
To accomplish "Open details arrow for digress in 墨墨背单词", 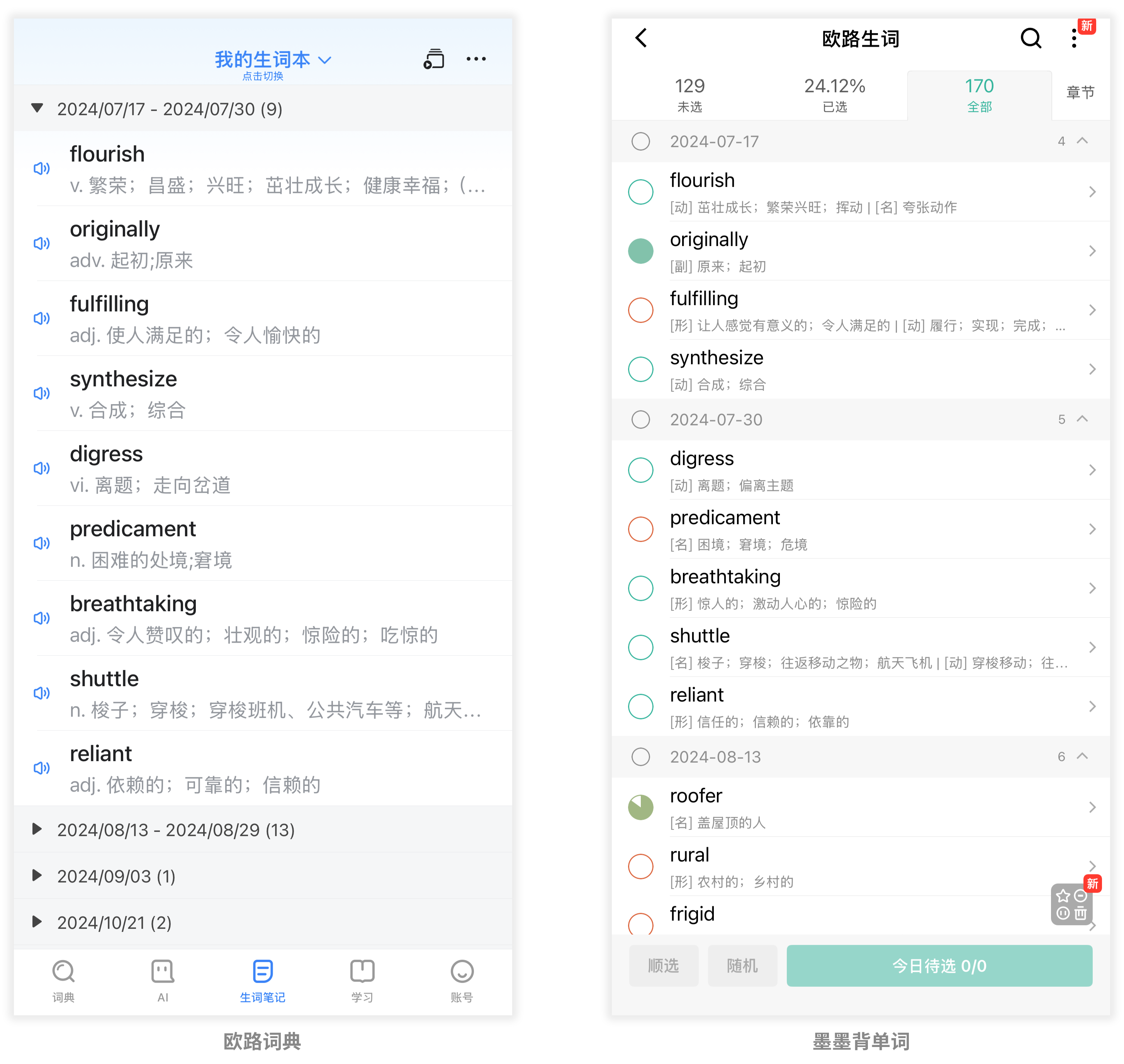I will (x=1092, y=470).
